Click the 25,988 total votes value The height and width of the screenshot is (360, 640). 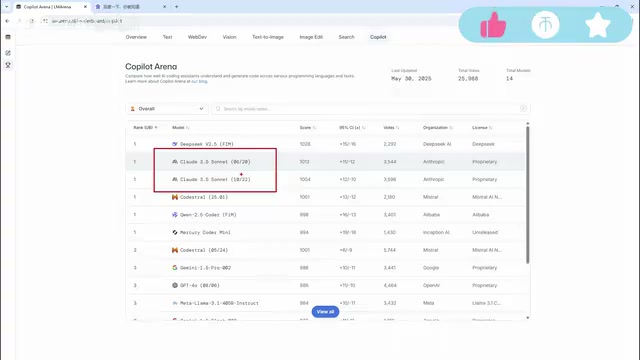[468, 78]
